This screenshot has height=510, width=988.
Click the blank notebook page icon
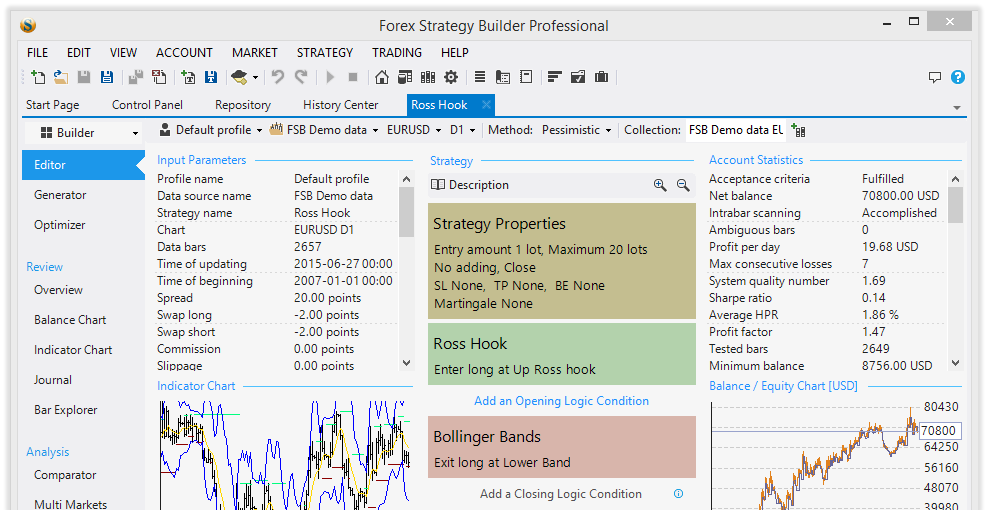(526, 77)
